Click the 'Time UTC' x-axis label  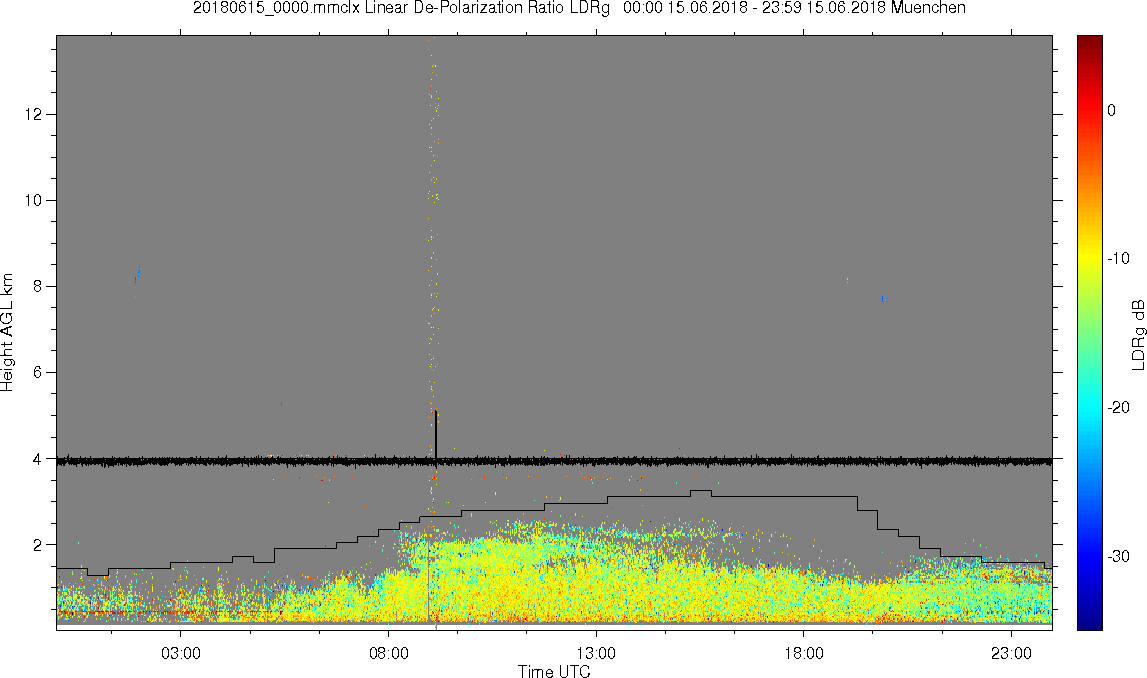click(x=554, y=671)
